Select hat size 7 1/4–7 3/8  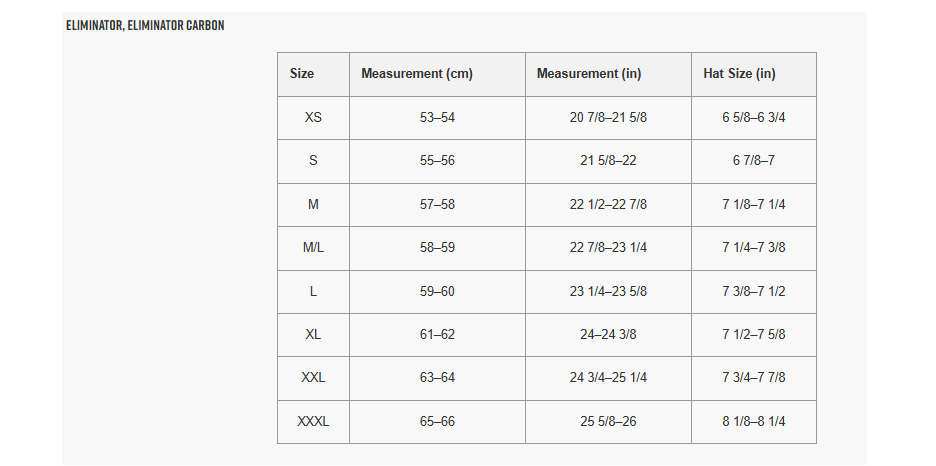(754, 248)
